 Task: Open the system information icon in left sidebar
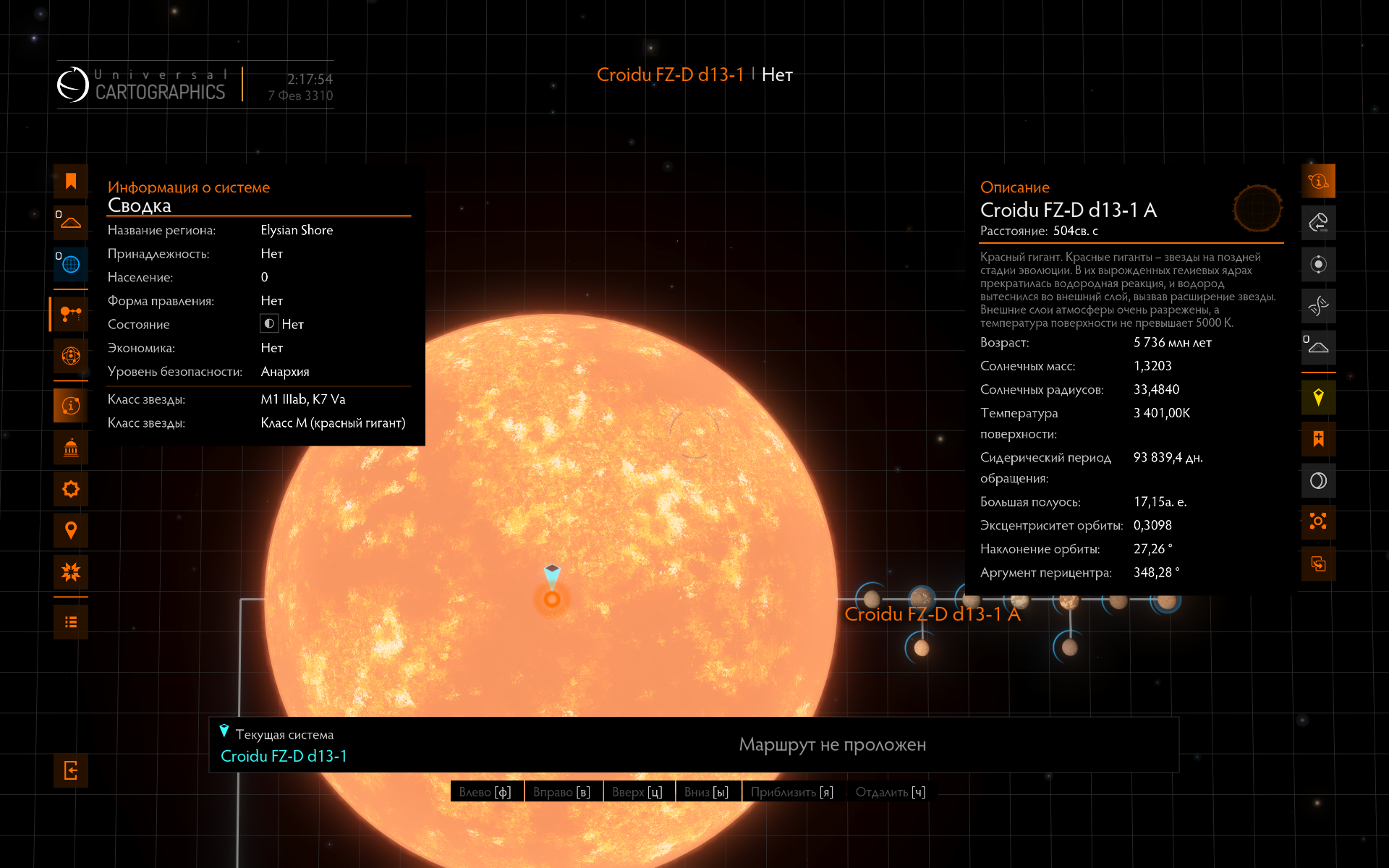71,406
